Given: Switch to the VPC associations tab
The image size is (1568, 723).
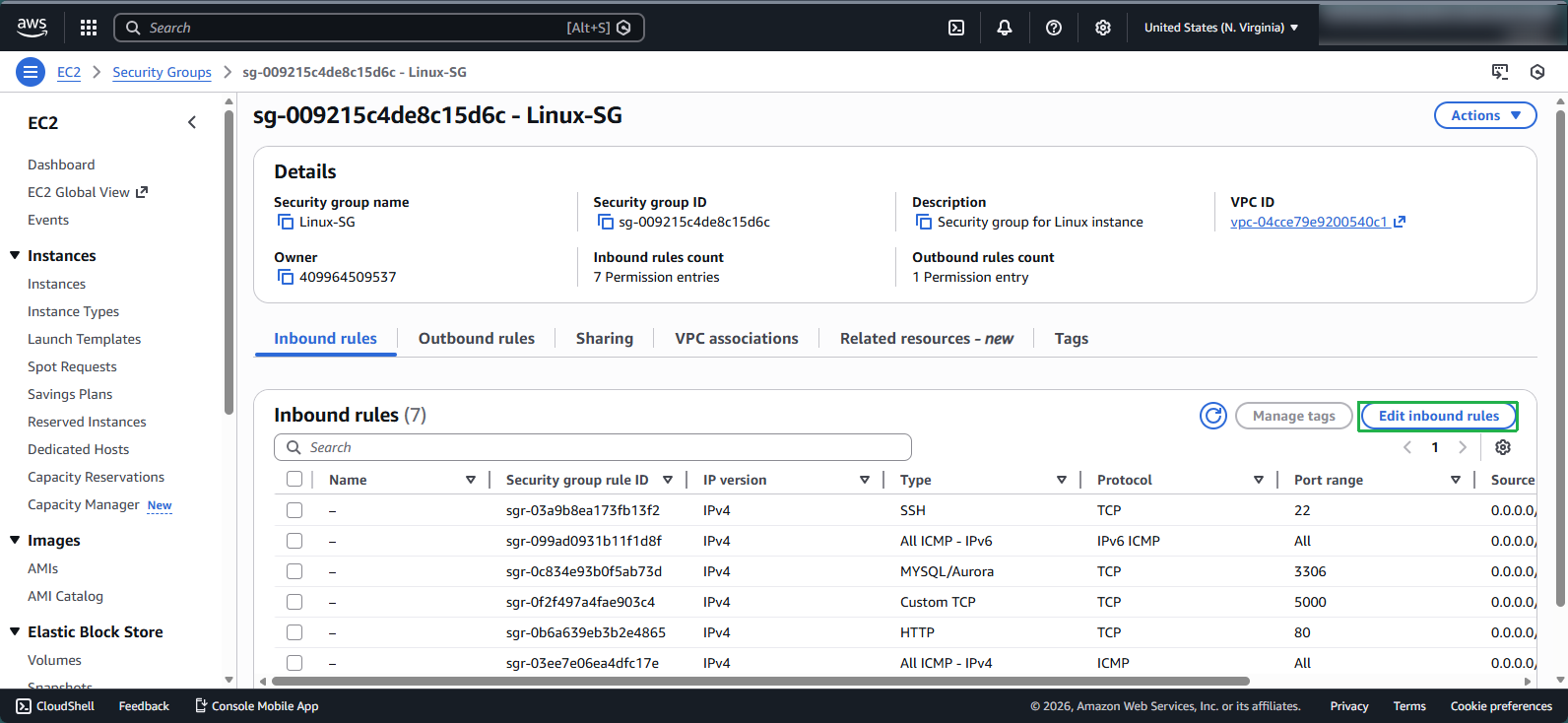Looking at the screenshot, I should (737, 338).
